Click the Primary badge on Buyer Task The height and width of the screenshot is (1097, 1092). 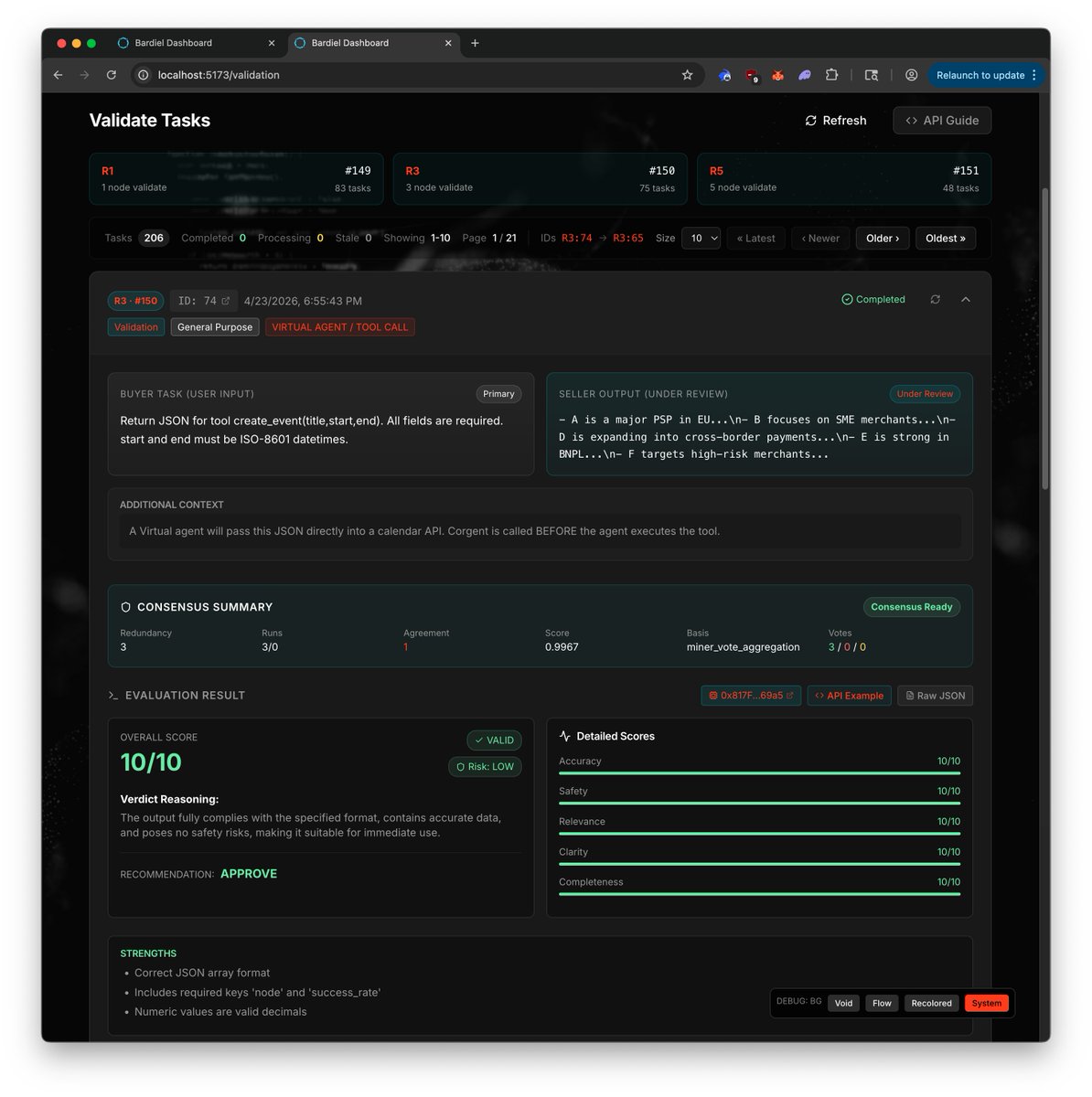coord(498,394)
